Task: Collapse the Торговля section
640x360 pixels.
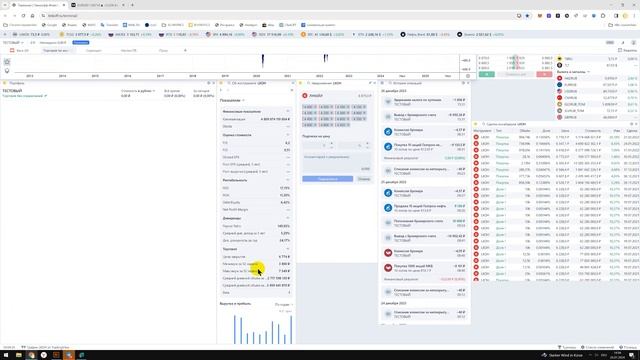Action: coord(287,249)
